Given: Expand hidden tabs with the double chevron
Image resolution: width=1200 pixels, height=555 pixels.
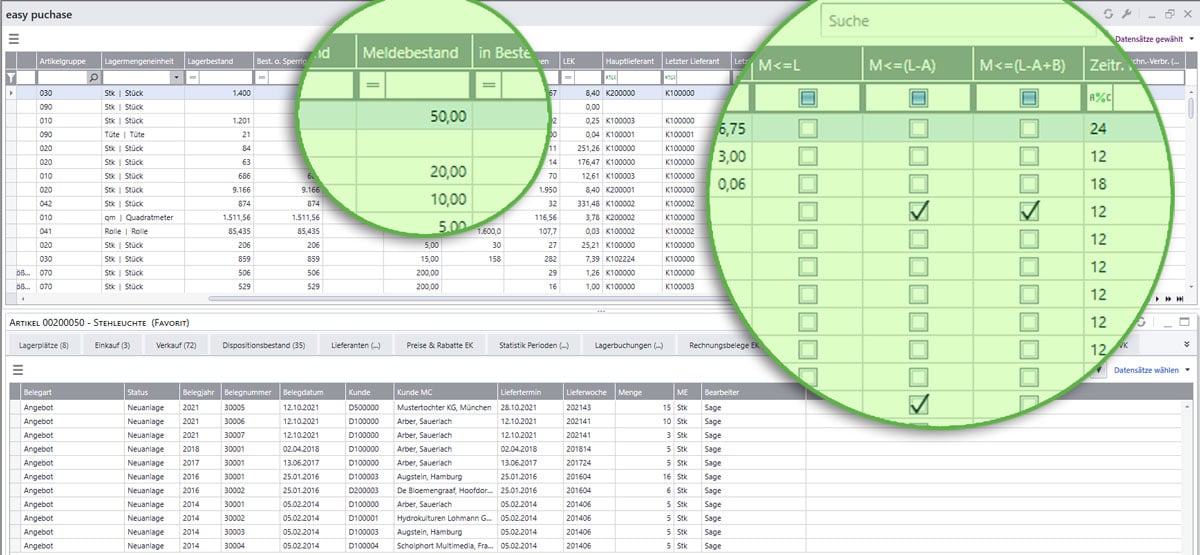Looking at the screenshot, I should 1187,344.
